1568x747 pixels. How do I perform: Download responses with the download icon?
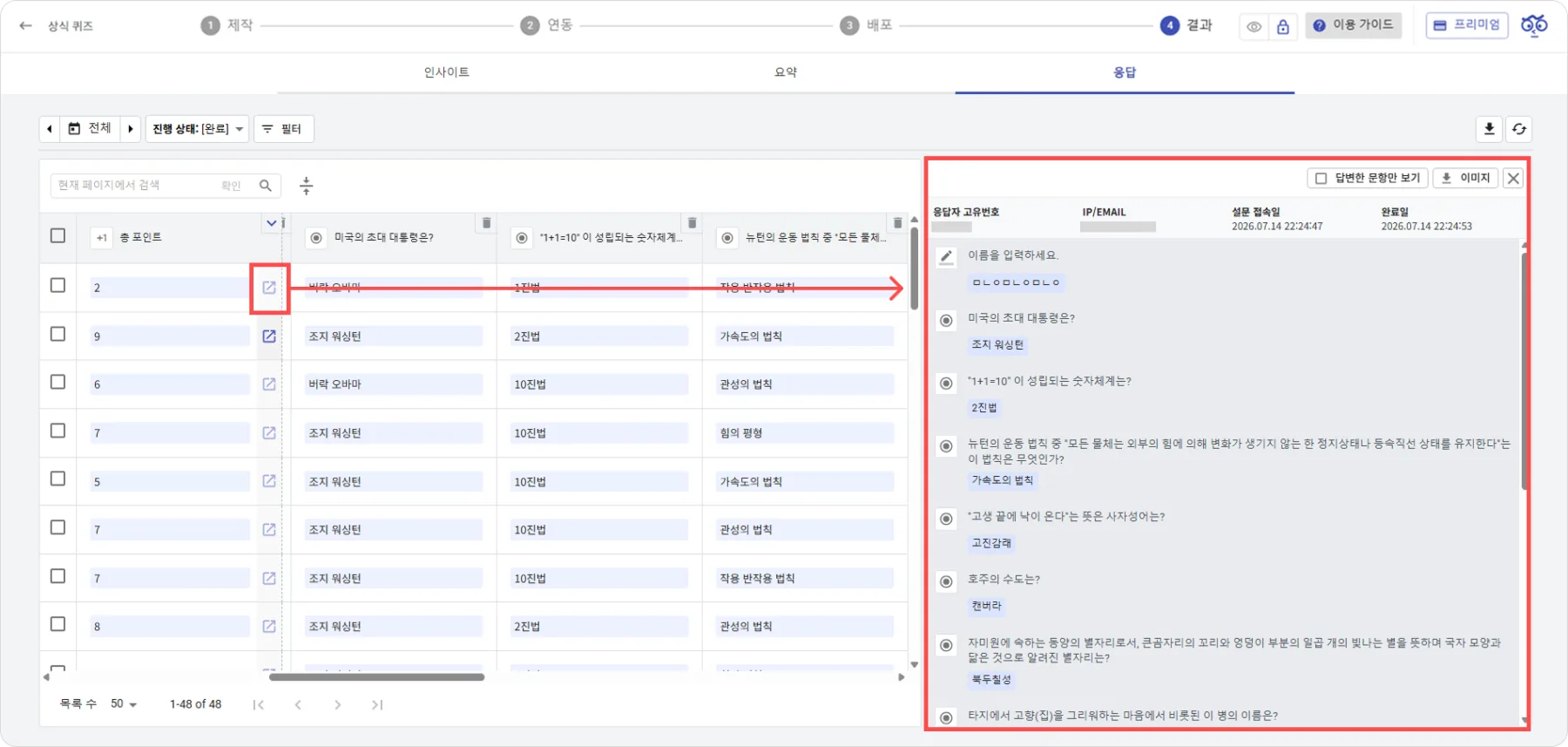1489,129
